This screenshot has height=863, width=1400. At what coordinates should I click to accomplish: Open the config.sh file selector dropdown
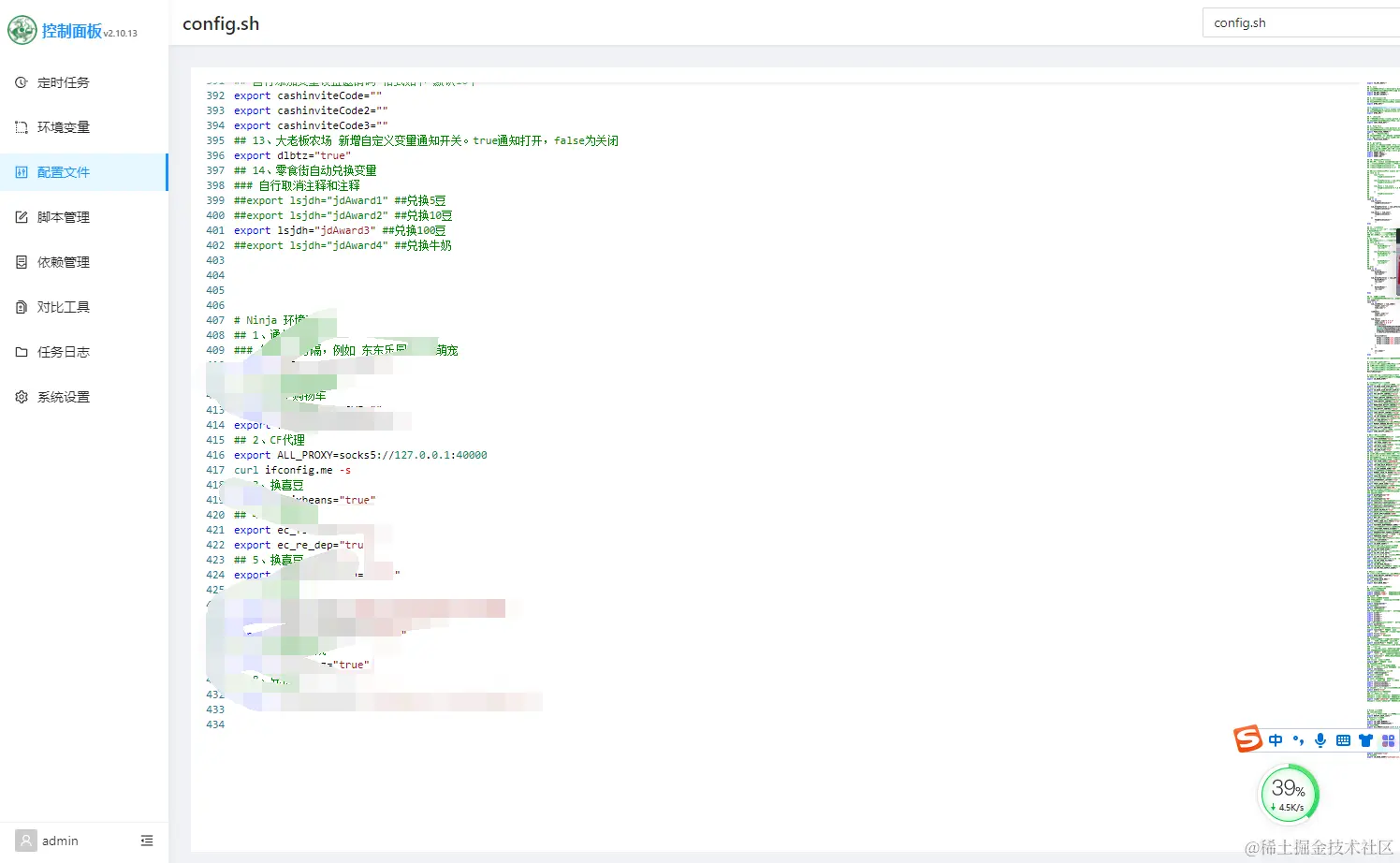point(1301,22)
